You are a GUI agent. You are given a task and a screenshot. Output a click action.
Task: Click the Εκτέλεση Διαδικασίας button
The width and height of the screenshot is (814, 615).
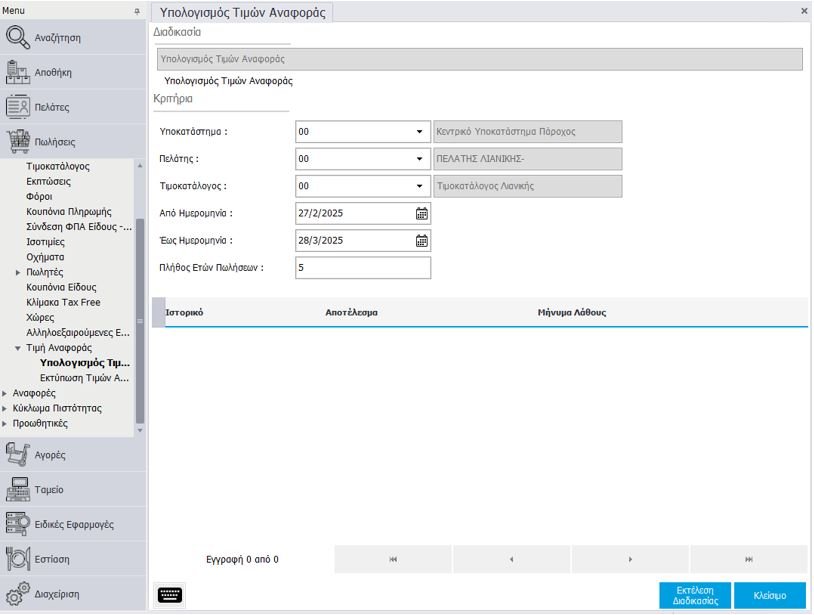tap(695, 595)
